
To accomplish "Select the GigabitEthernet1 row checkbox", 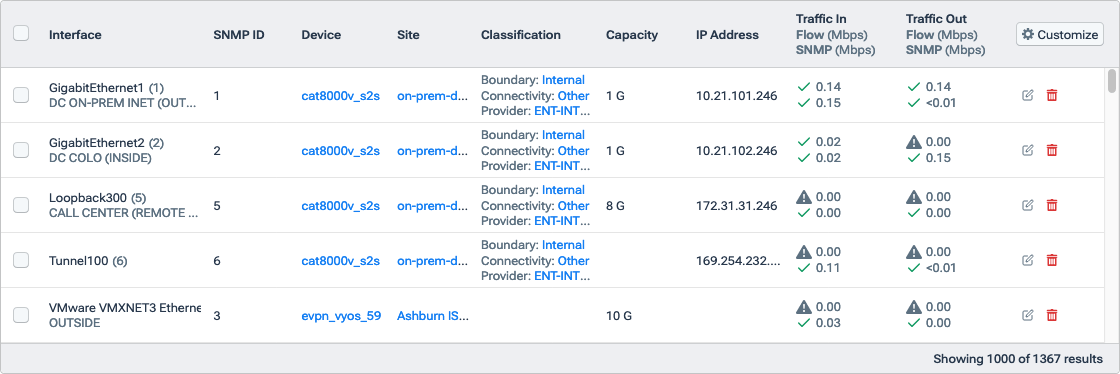I will 21,95.
